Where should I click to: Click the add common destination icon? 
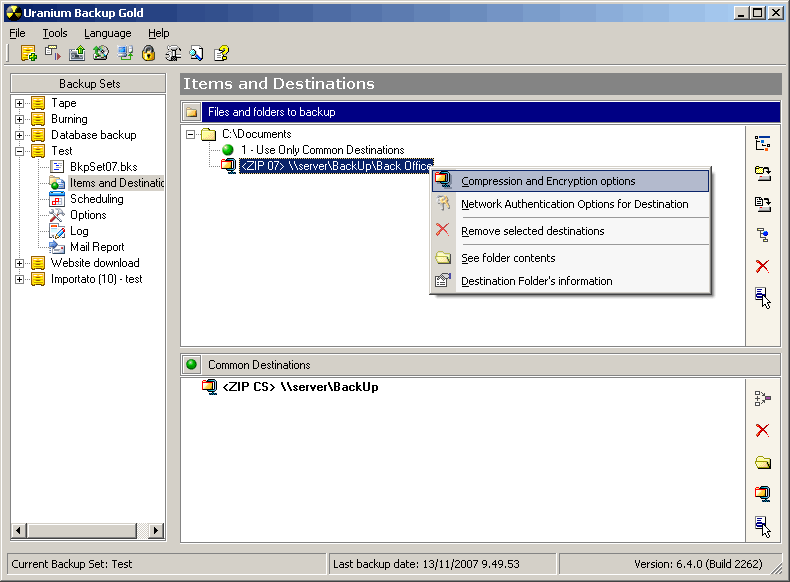(762, 399)
